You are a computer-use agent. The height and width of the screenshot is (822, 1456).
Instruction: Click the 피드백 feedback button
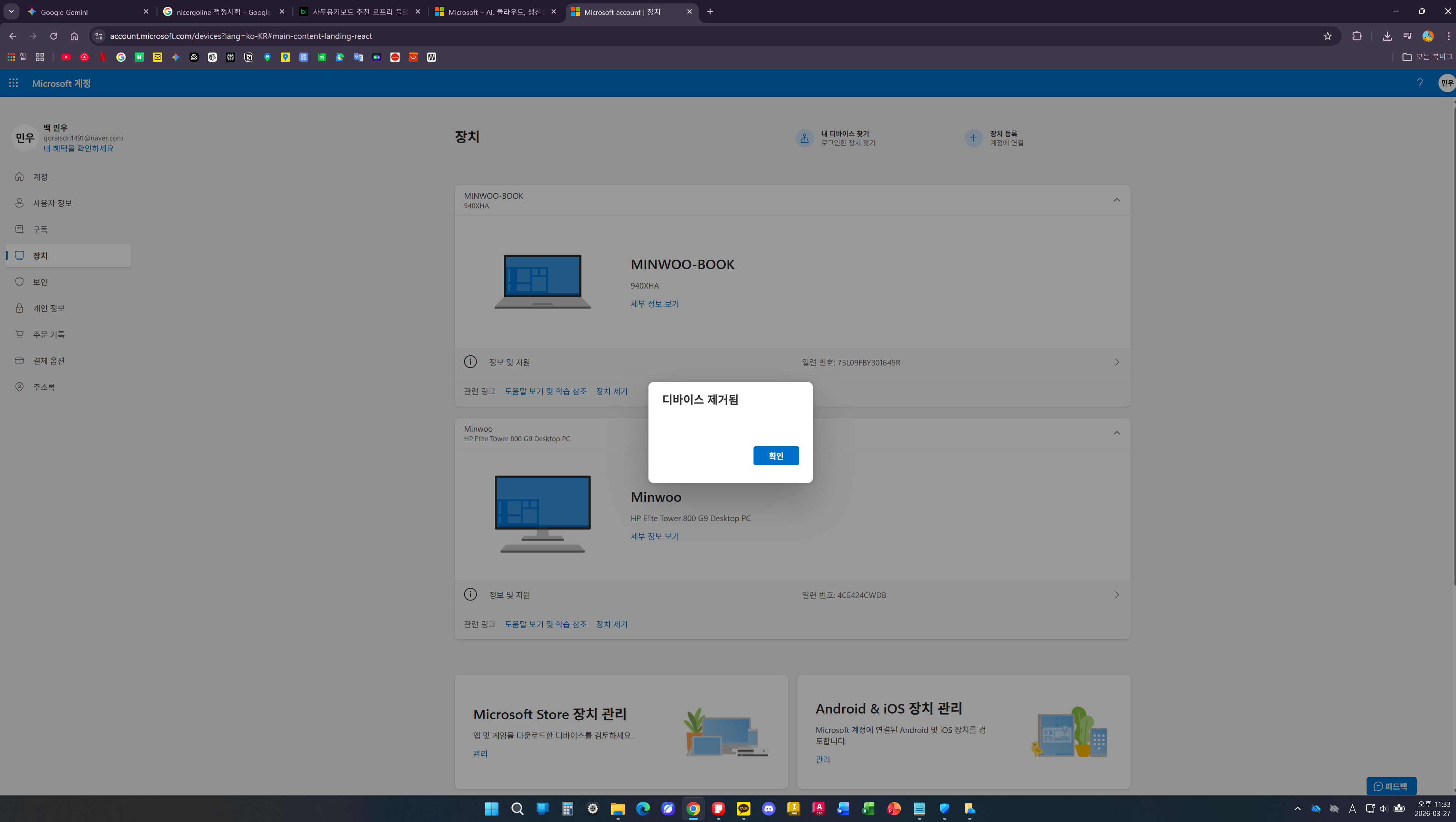coord(1391,786)
